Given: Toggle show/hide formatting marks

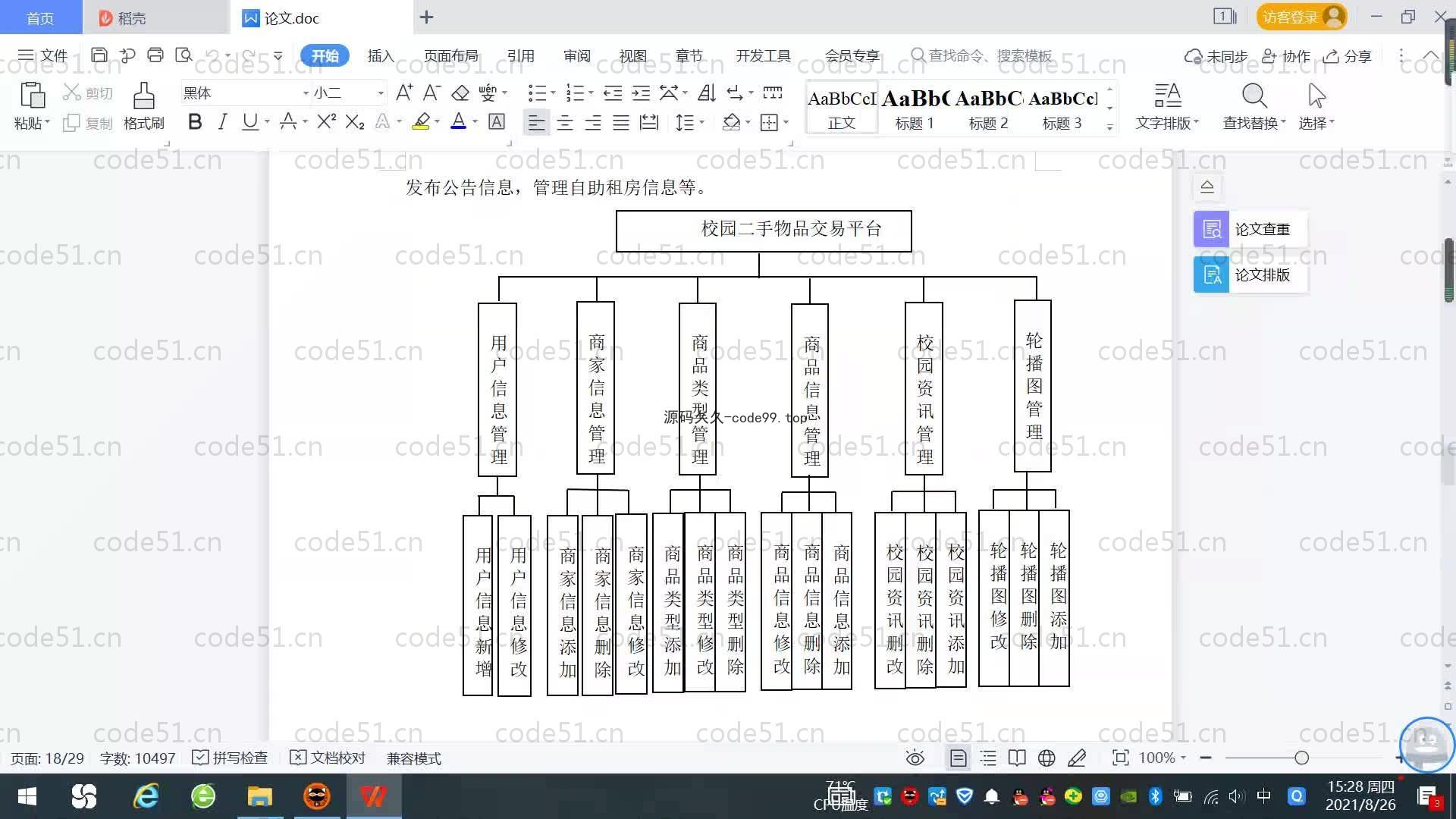Looking at the screenshot, I should point(735,93).
